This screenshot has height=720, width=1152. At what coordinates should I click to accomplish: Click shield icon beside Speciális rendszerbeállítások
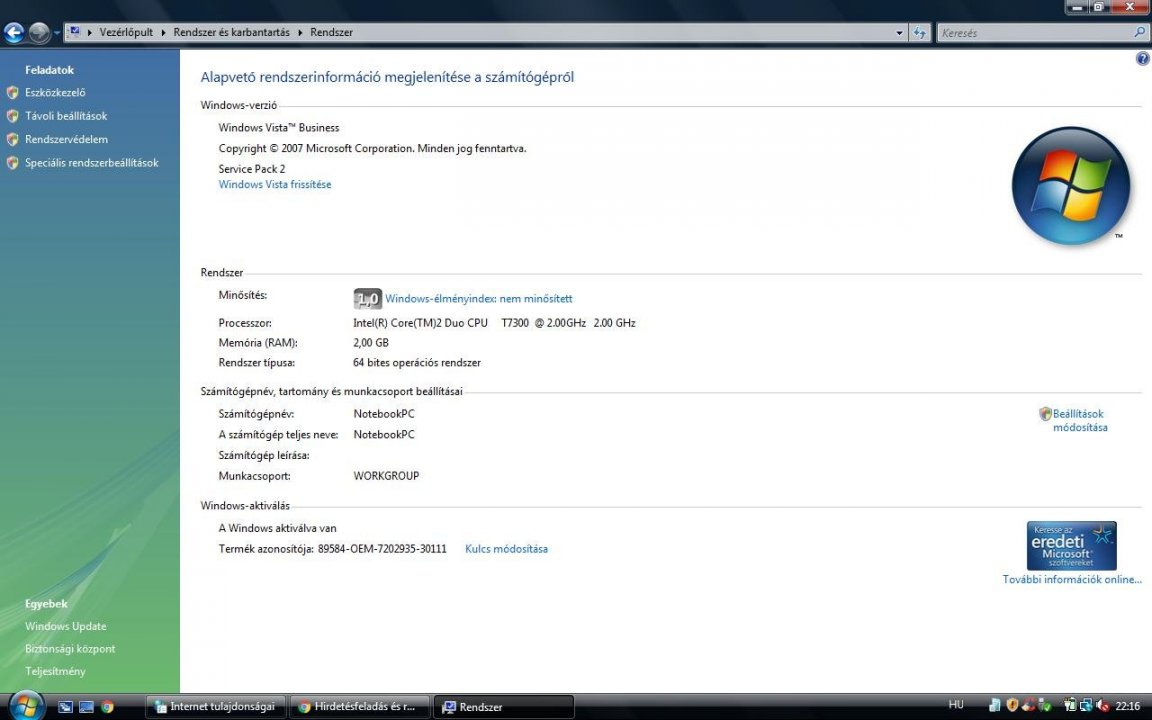point(12,163)
